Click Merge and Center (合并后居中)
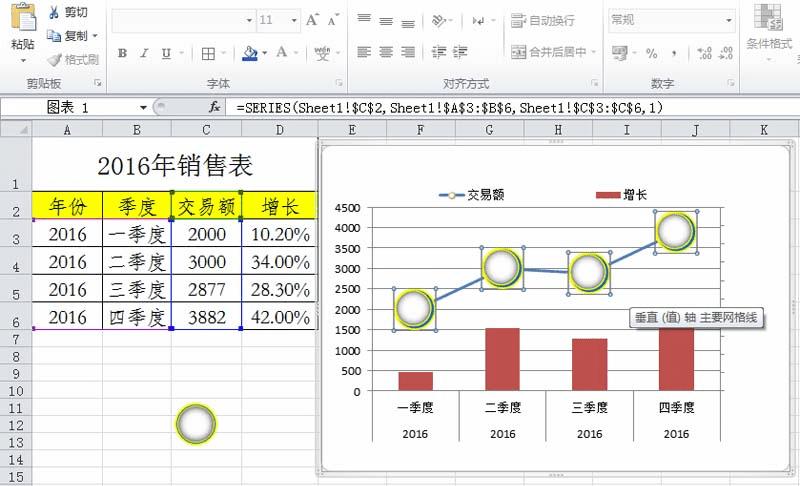 [x=548, y=52]
